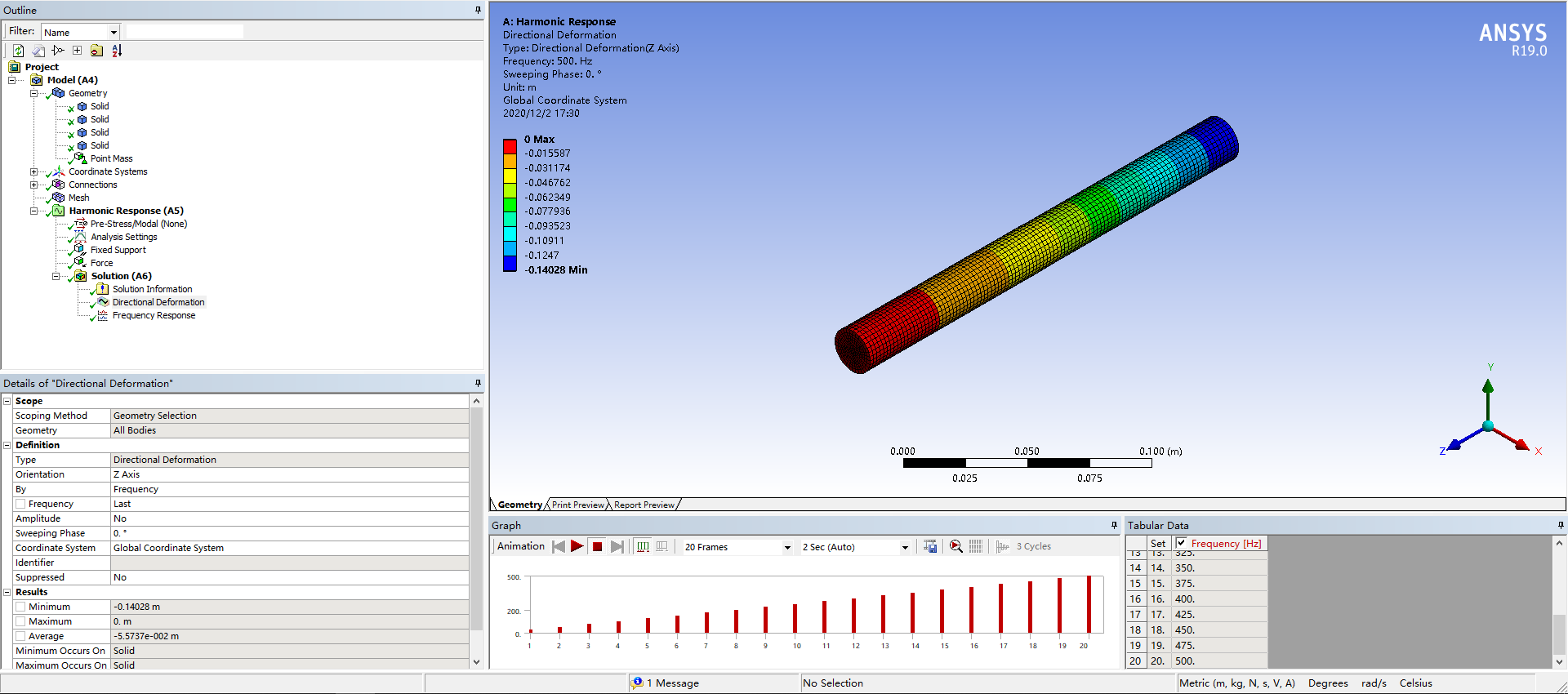The image size is (1568, 694).
Task: Select the Point Mass item
Action: coord(111,158)
